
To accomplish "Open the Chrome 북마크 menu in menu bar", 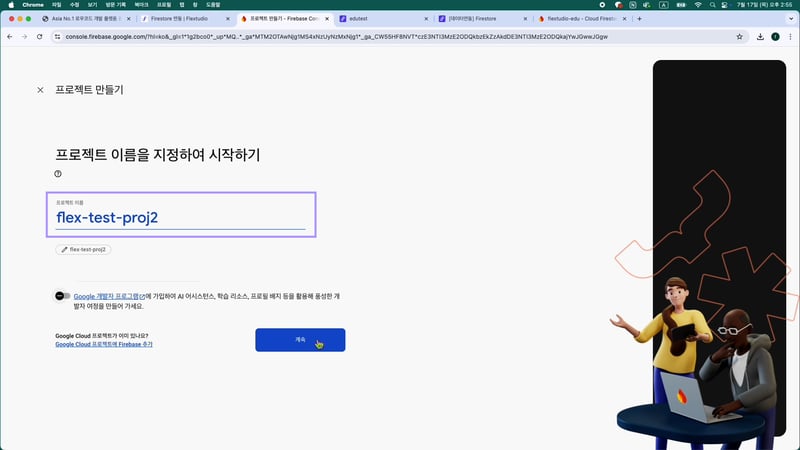I will (141, 5).
